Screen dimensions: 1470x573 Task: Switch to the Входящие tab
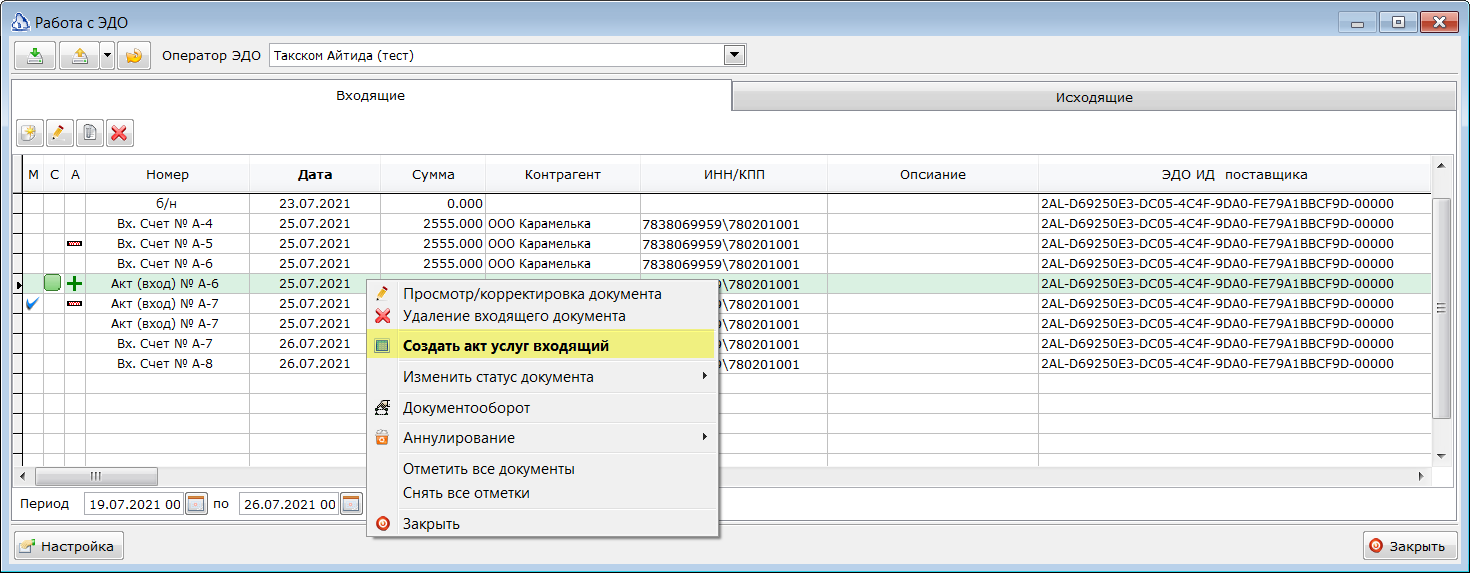pyautogui.click(x=371, y=96)
